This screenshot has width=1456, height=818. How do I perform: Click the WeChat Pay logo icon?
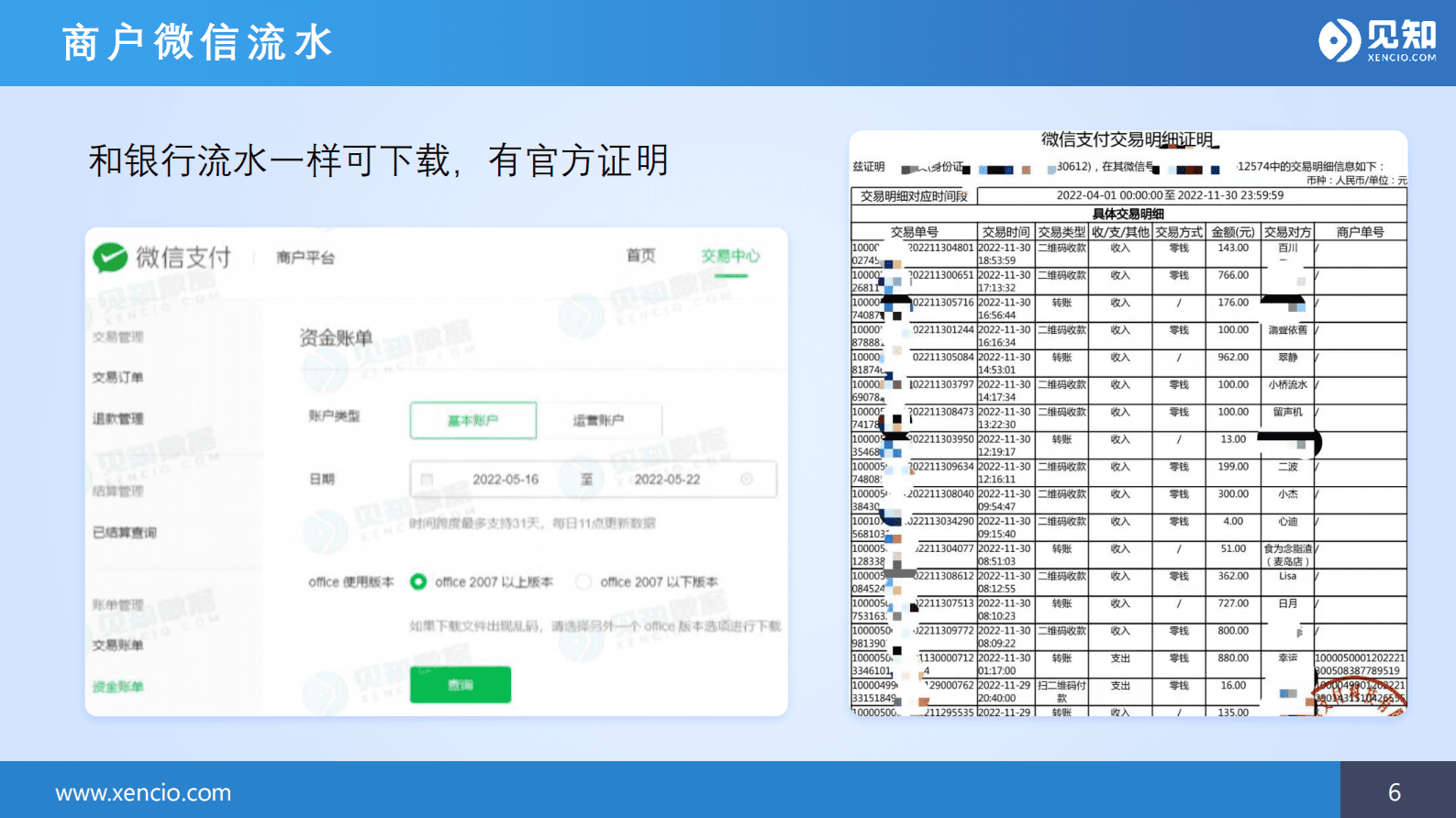[110, 258]
